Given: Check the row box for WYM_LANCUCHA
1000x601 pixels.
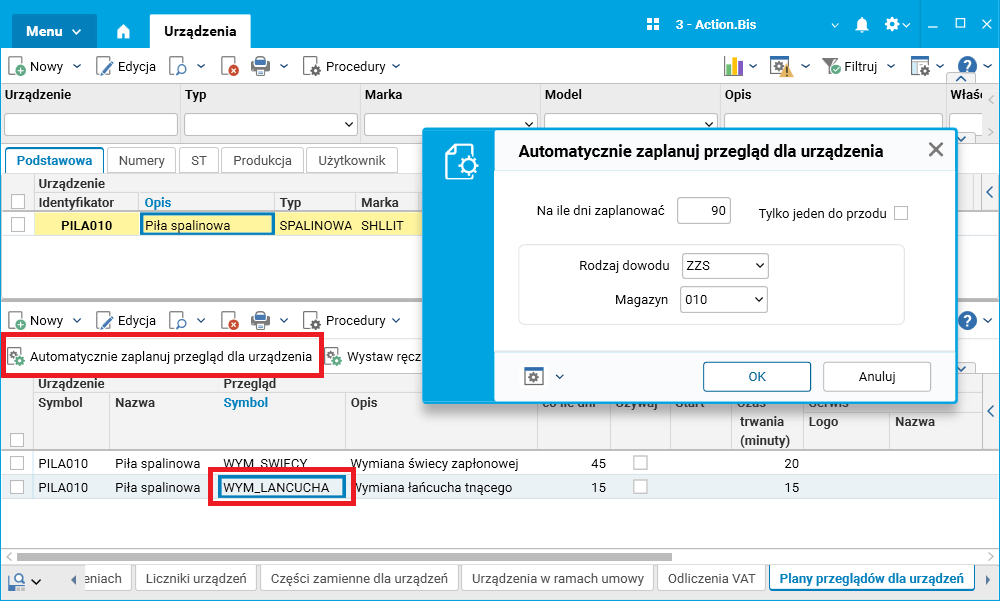Looking at the screenshot, I should click(x=17, y=487).
